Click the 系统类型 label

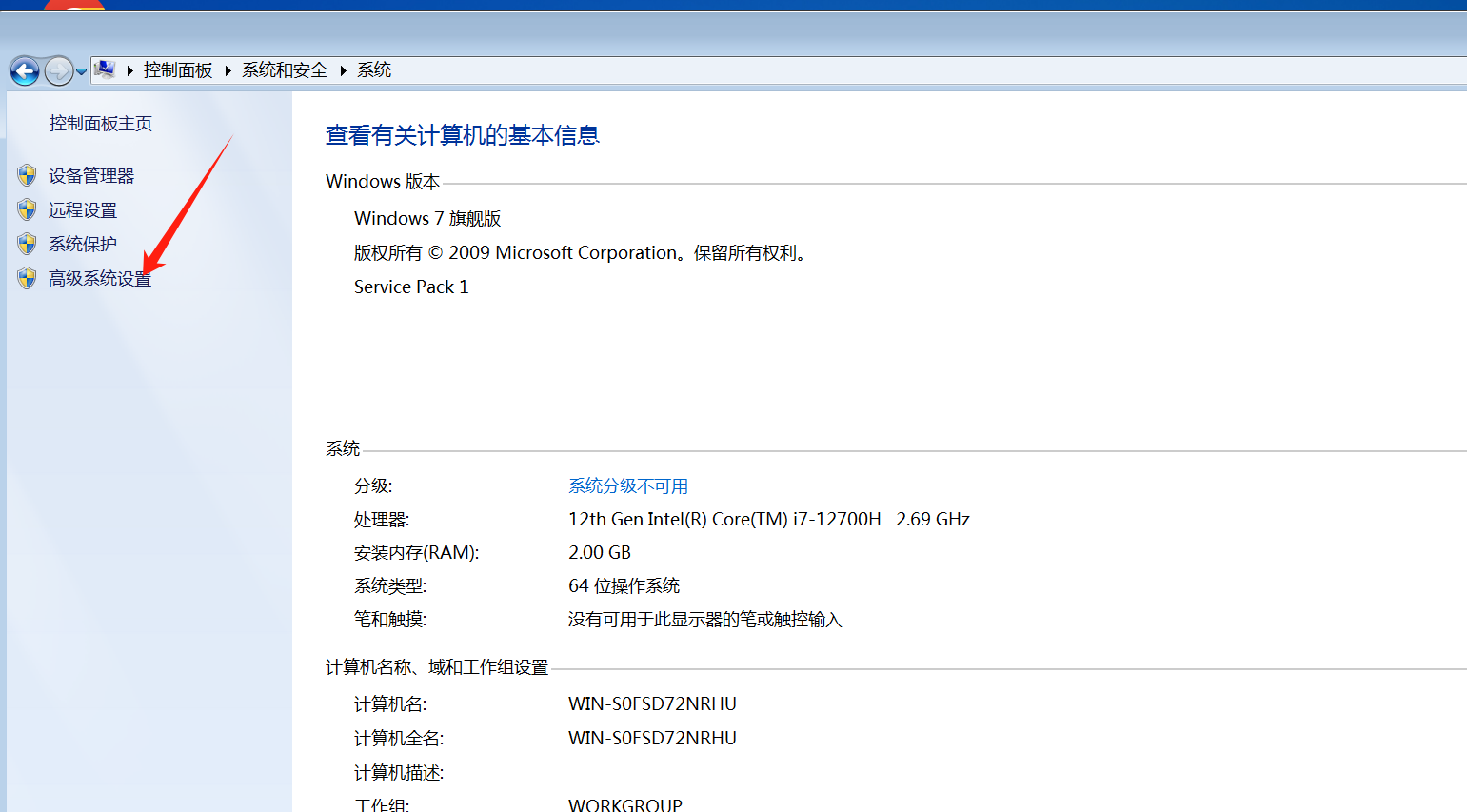click(x=390, y=586)
